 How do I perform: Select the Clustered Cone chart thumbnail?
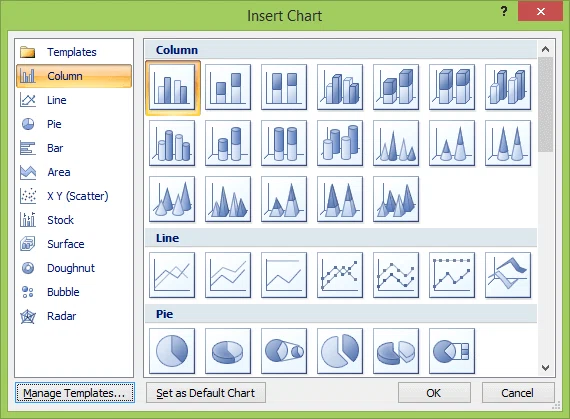pos(396,144)
